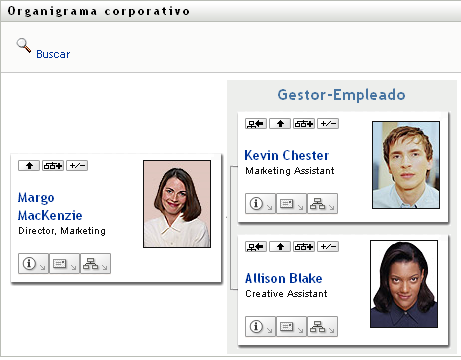
Task: Click Kevin Chester's info icon
Action: pos(260,203)
